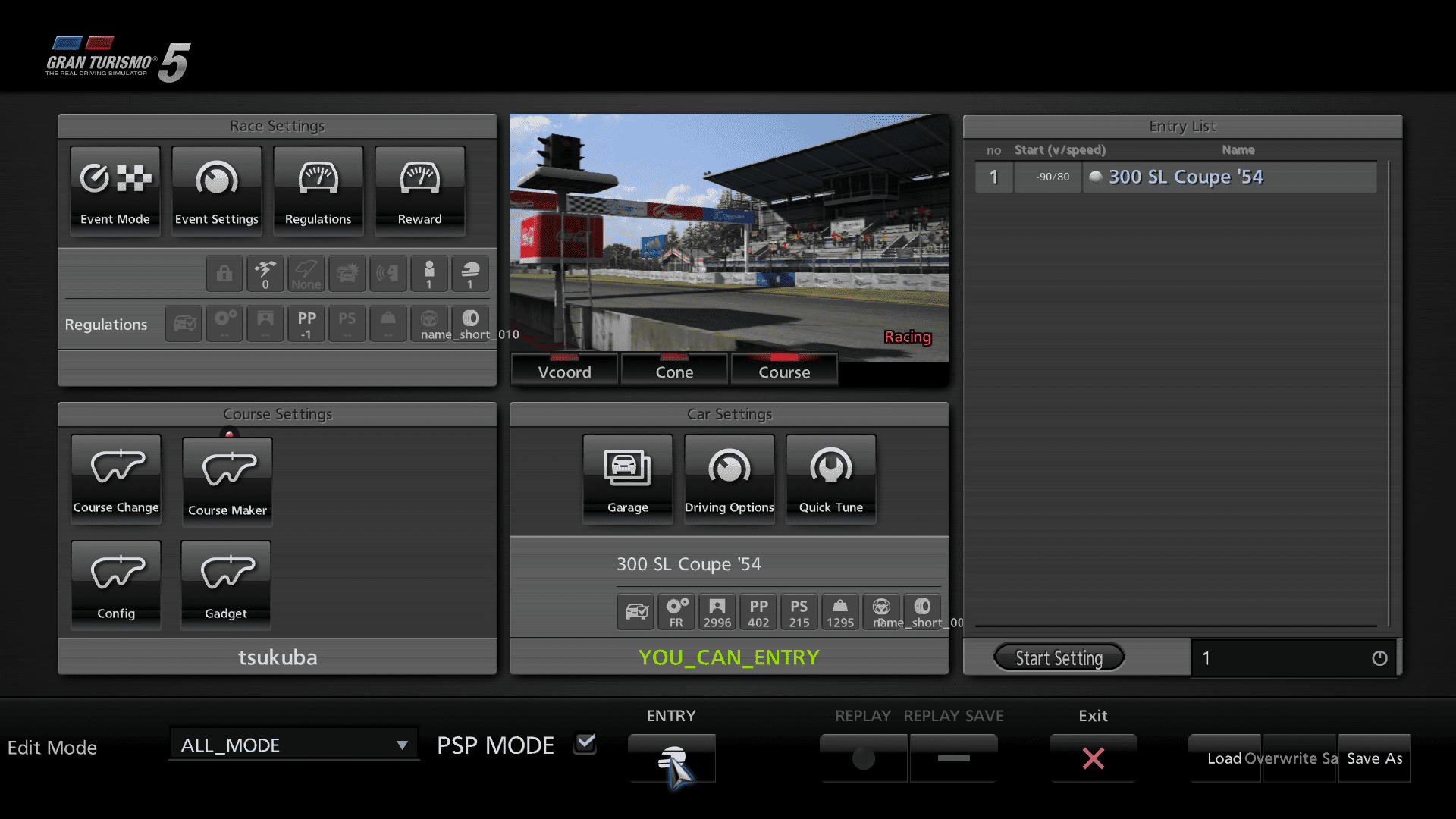Click the -90/80 start speed cell
1456x819 pixels.
pyautogui.click(x=1048, y=177)
